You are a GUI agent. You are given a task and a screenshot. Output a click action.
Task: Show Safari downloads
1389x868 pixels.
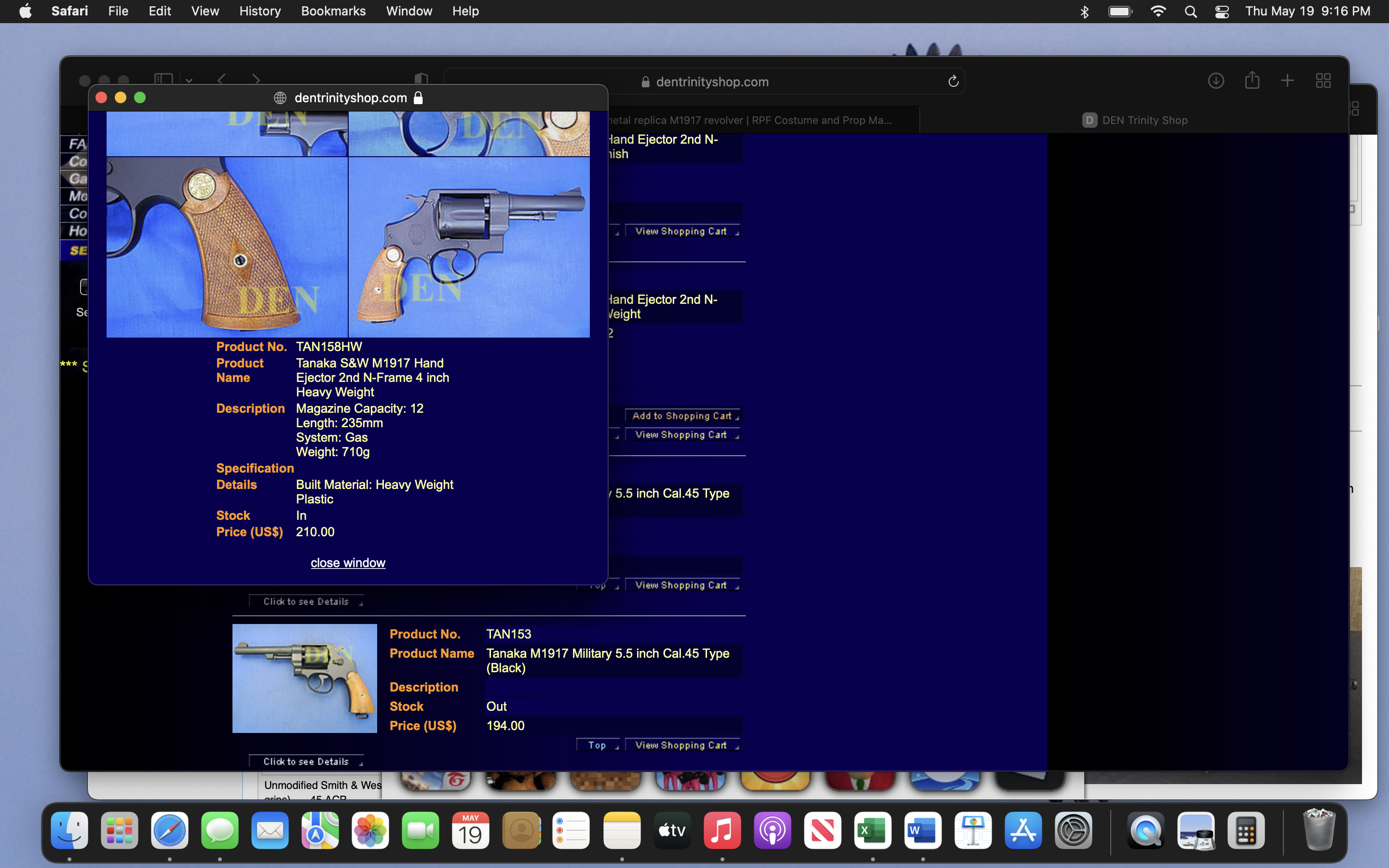[1216, 81]
